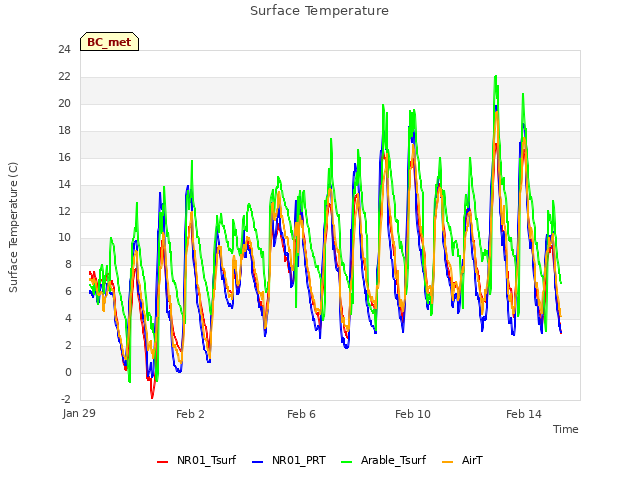The height and width of the screenshot is (480, 640).
Task: Click the green Arable_Tsurf legend swatch
Action: pyautogui.click(x=347, y=462)
